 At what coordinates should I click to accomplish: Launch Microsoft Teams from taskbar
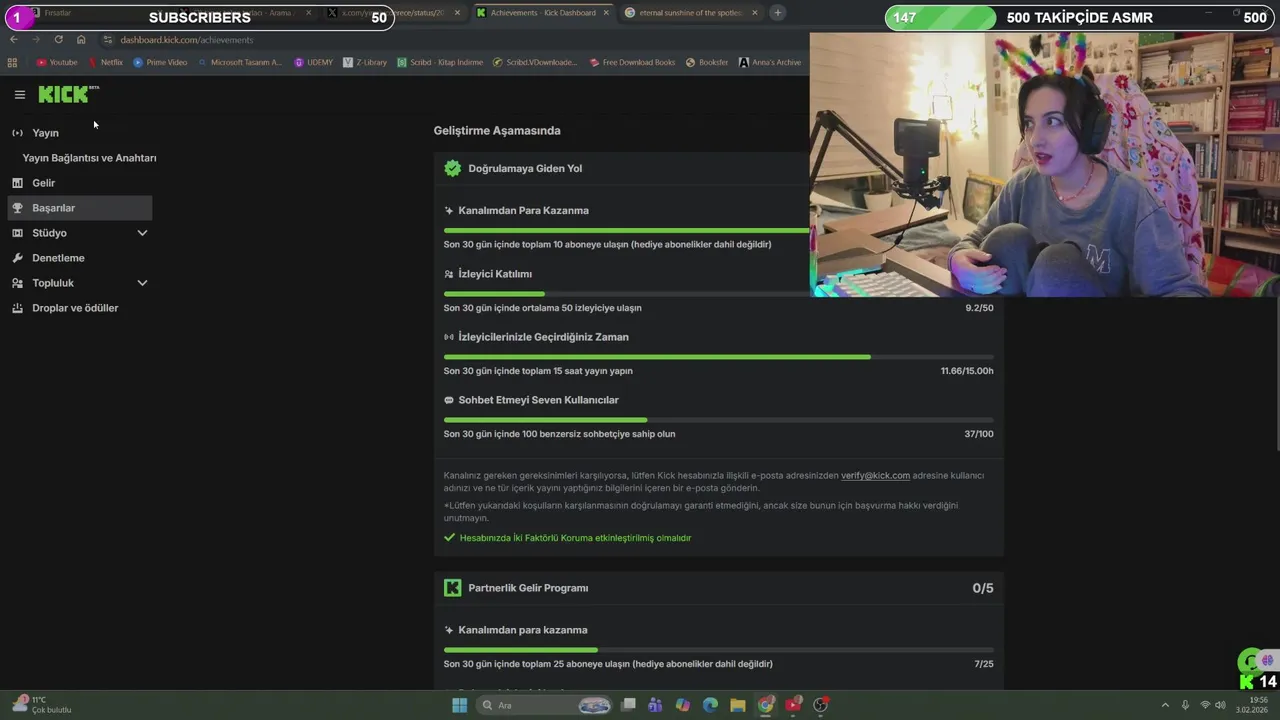pyautogui.click(x=655, y=705)
